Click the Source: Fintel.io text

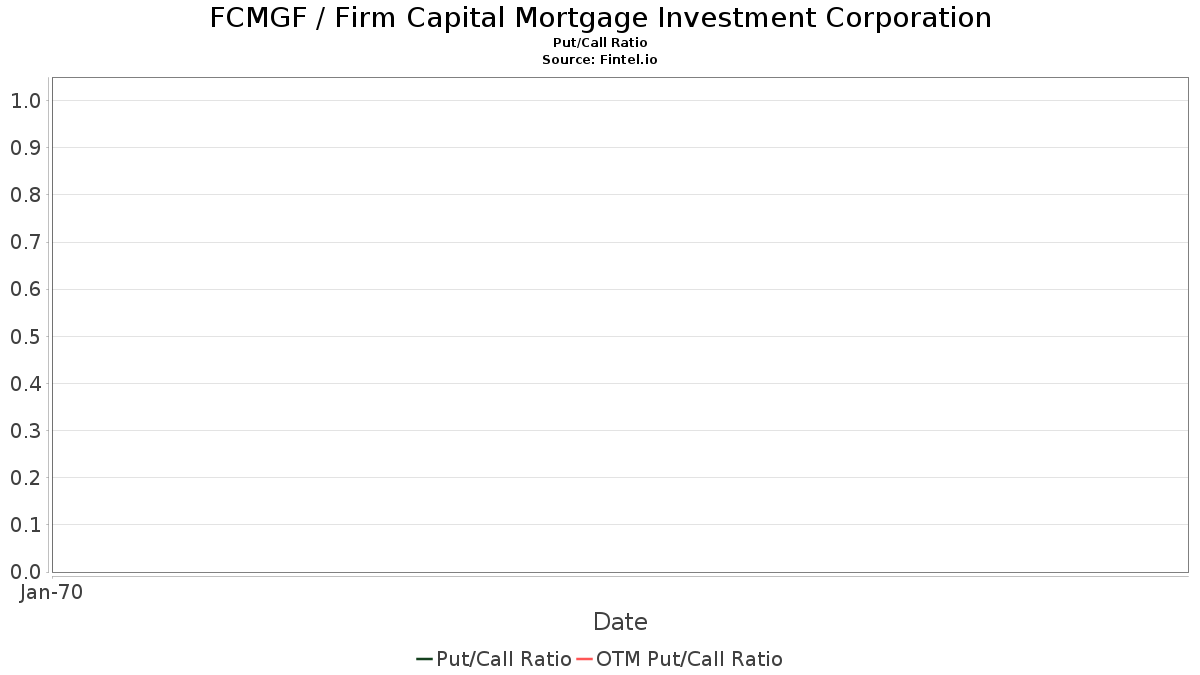(x=600, y=60)
